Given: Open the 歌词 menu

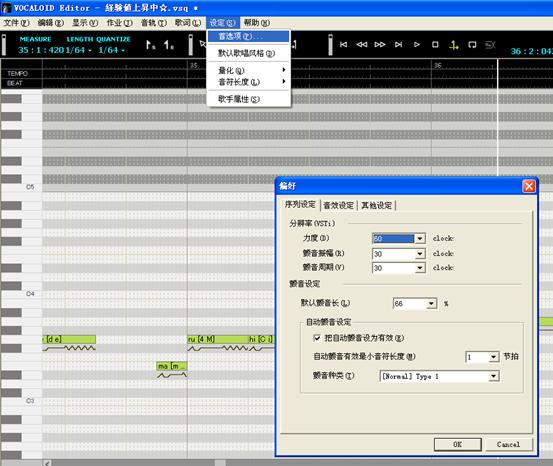Looking at the screenshot, I should pos(188,23).
